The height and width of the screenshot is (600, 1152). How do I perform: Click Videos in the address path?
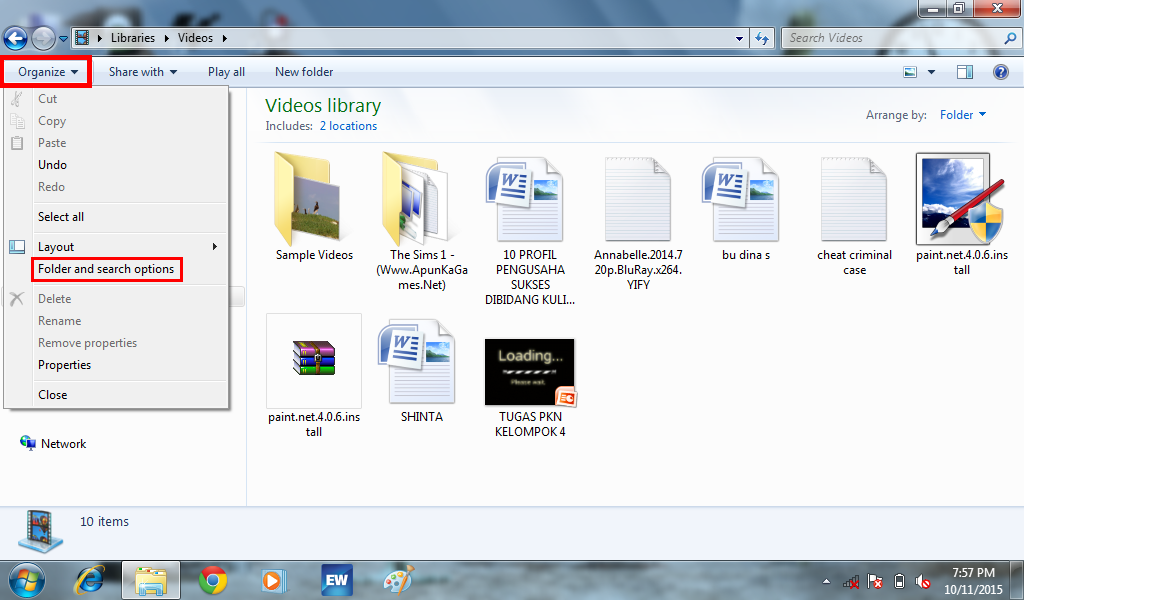[195, 38]
